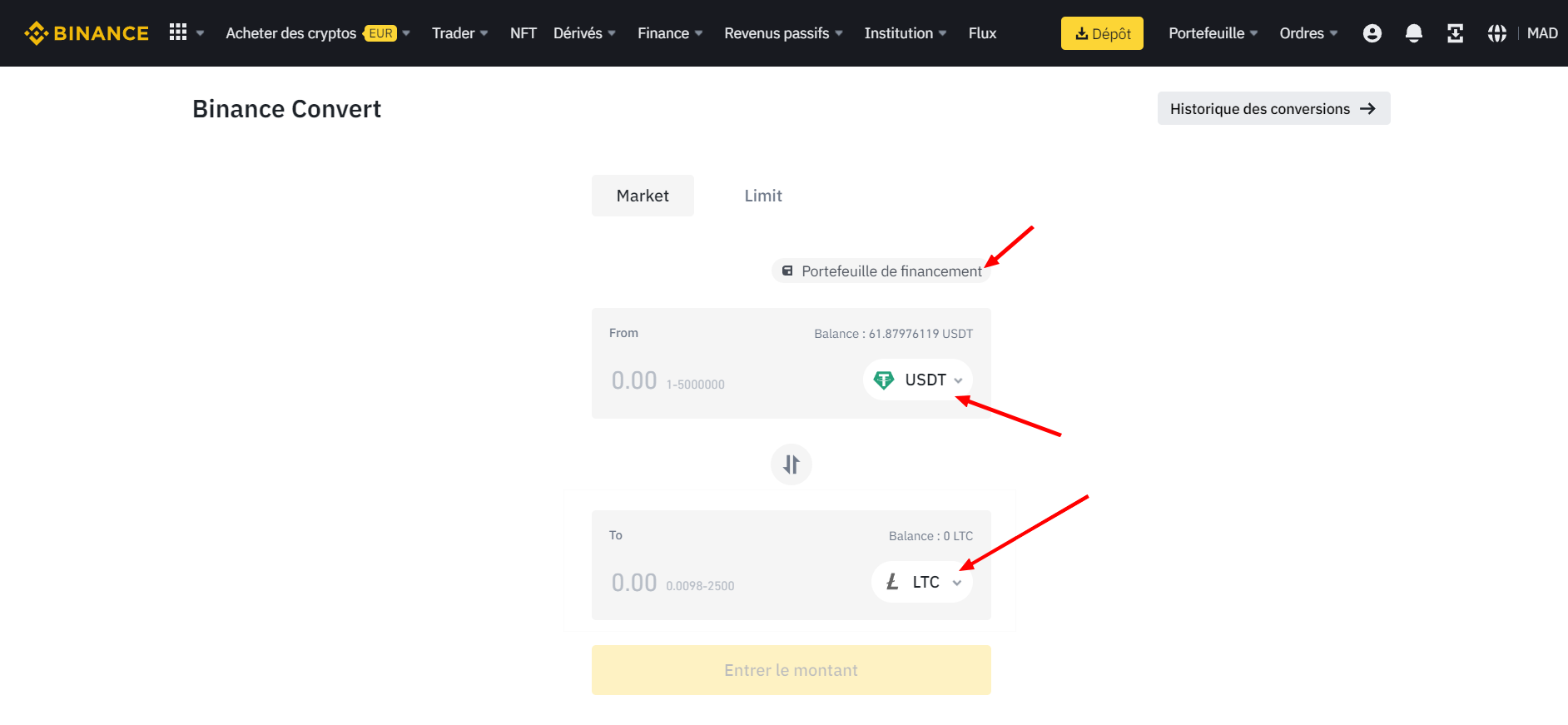Screen dimensions: 1568x725
Task: Open the notifications bell
Action: 1413,33
